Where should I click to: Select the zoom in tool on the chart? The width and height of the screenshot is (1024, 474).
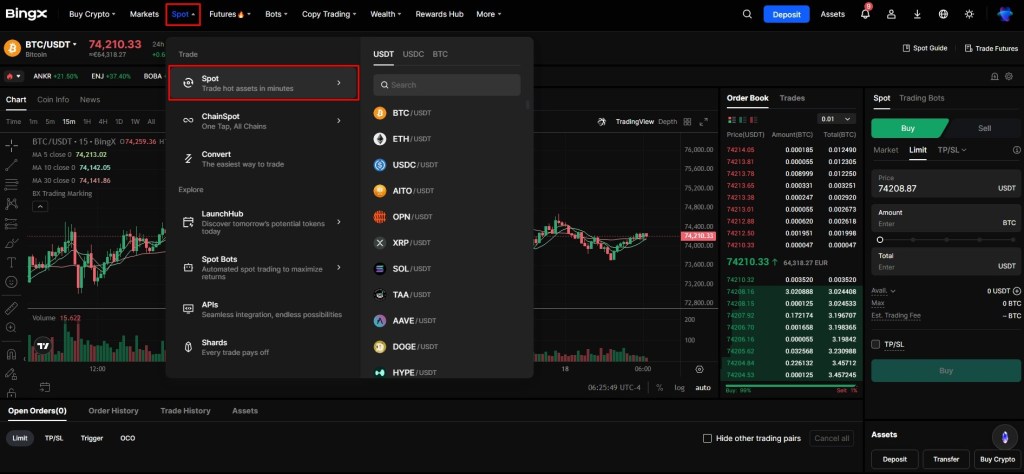click(11, 328)
